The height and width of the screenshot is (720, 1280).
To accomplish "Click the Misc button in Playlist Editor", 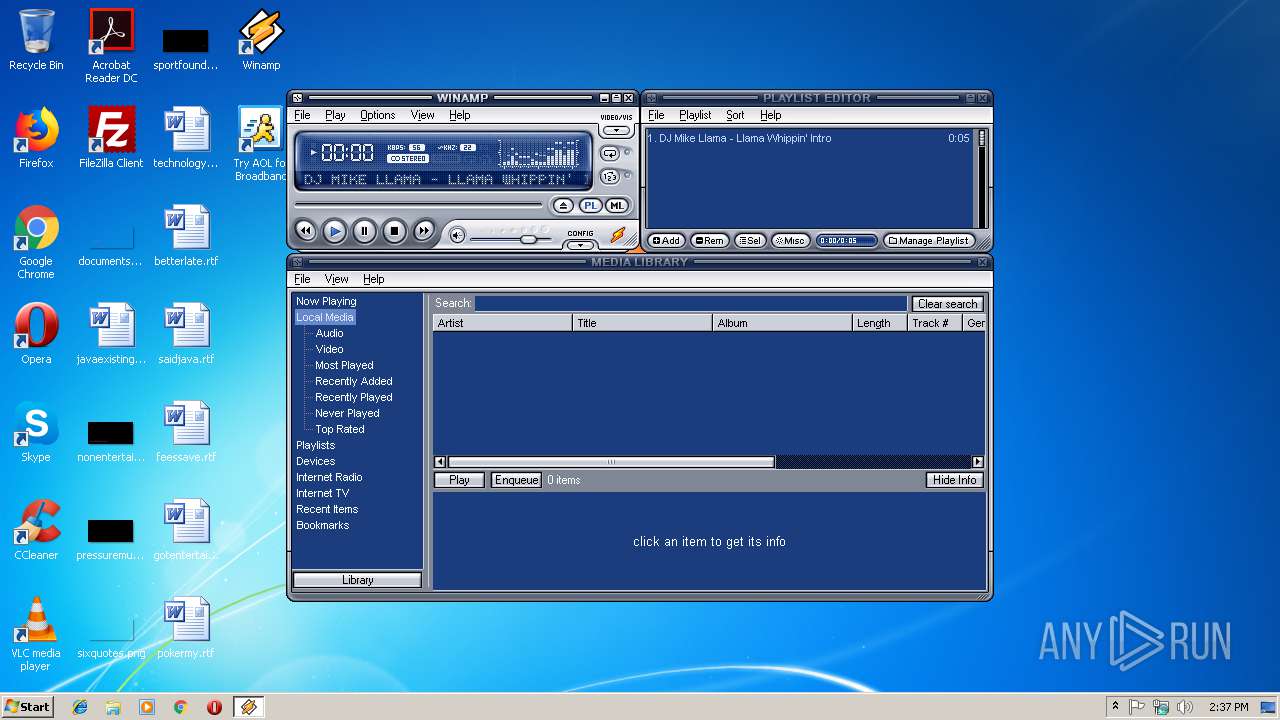I will pos(790,240).
